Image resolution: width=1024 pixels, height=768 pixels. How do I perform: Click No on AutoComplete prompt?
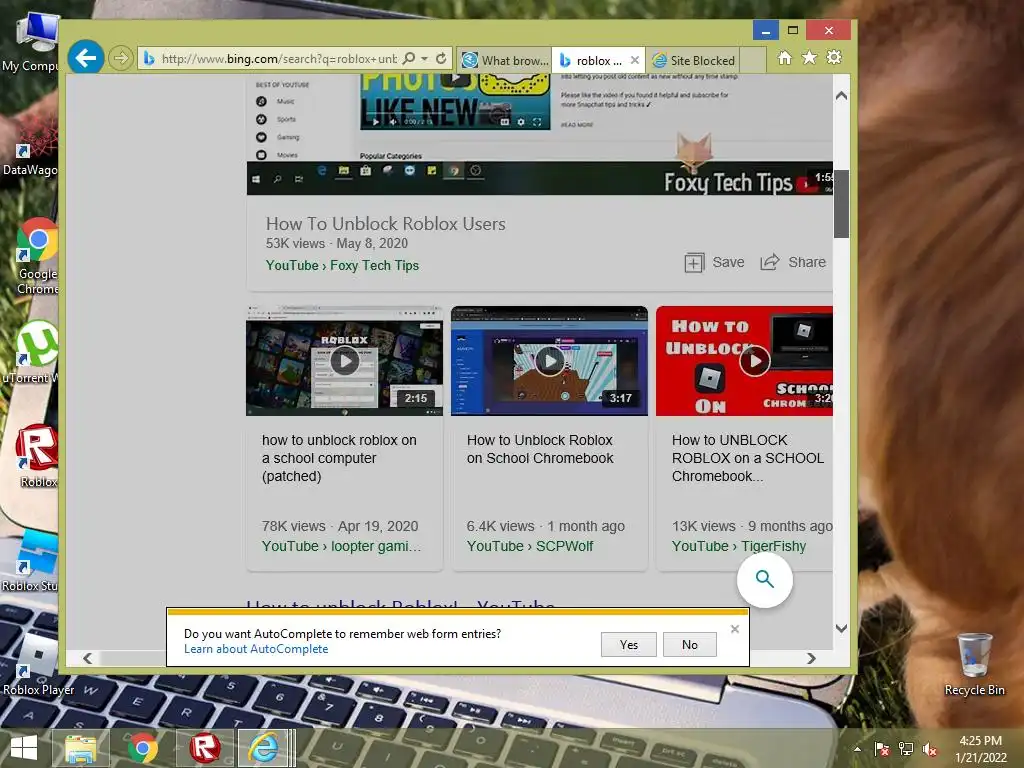click(690, 645)
